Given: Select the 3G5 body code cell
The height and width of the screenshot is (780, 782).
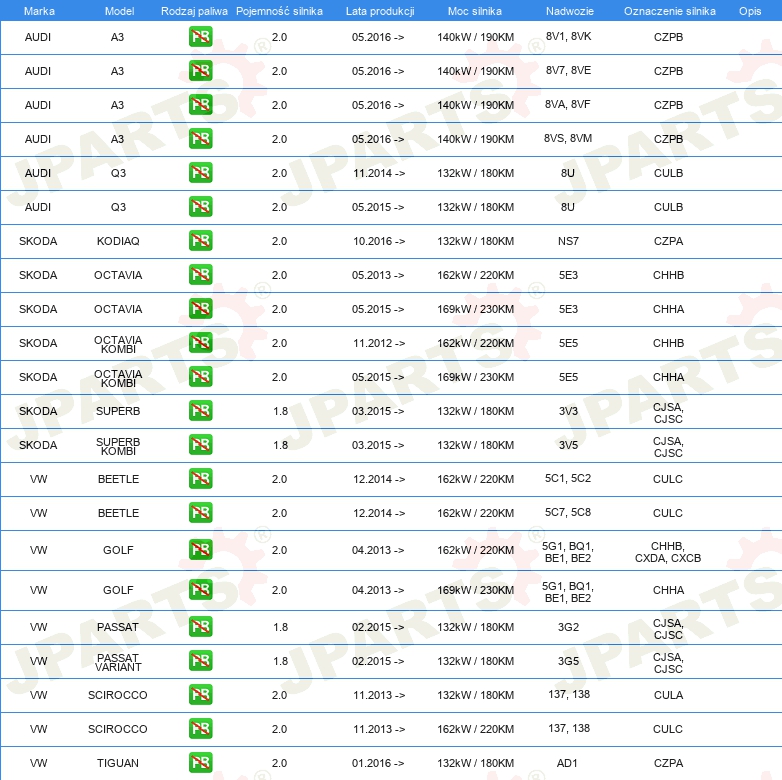Looking at the screenshot, I should click(x=568, y=661).
